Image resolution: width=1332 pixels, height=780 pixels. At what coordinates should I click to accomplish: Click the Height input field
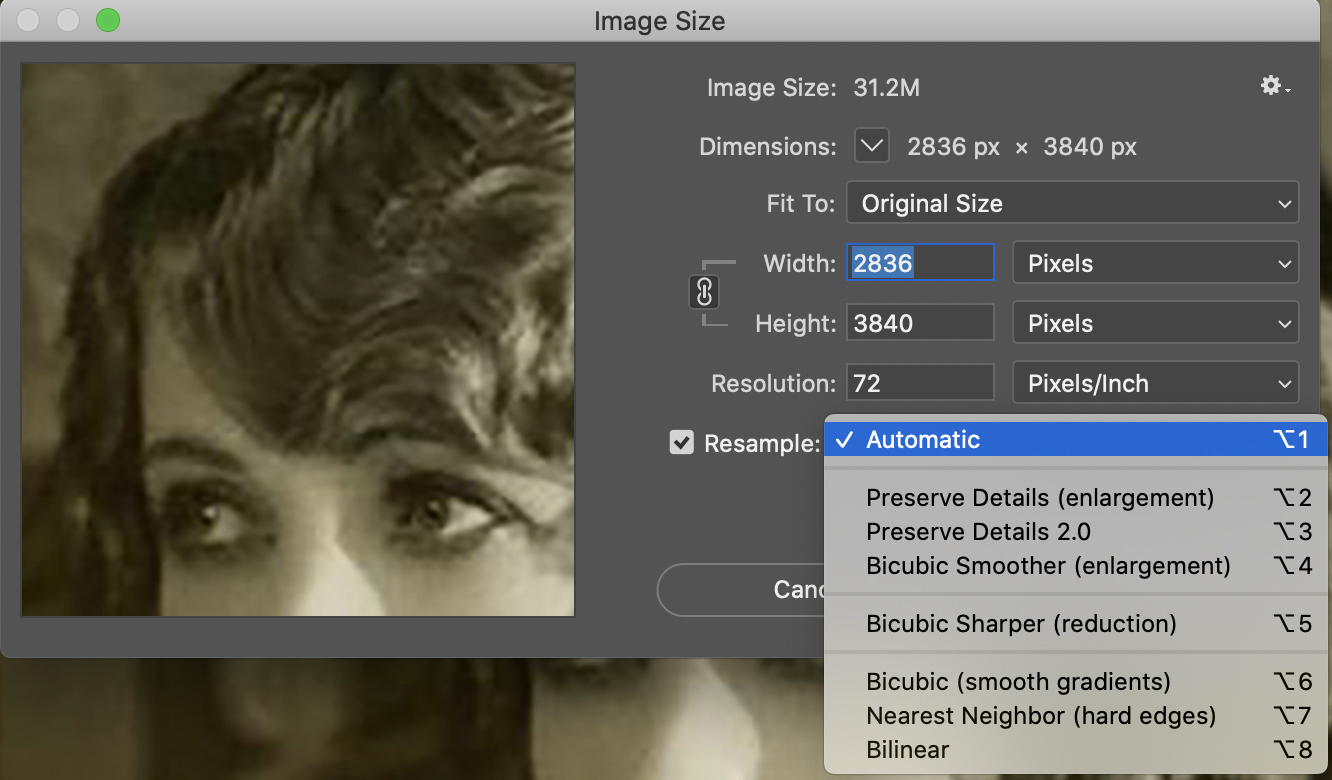pos(920,323)
